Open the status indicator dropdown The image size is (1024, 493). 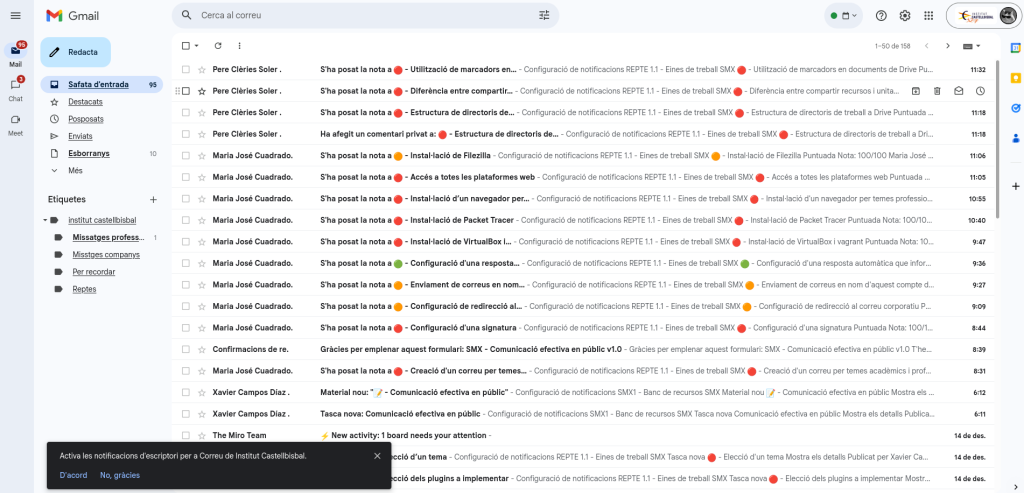(844, 16)
